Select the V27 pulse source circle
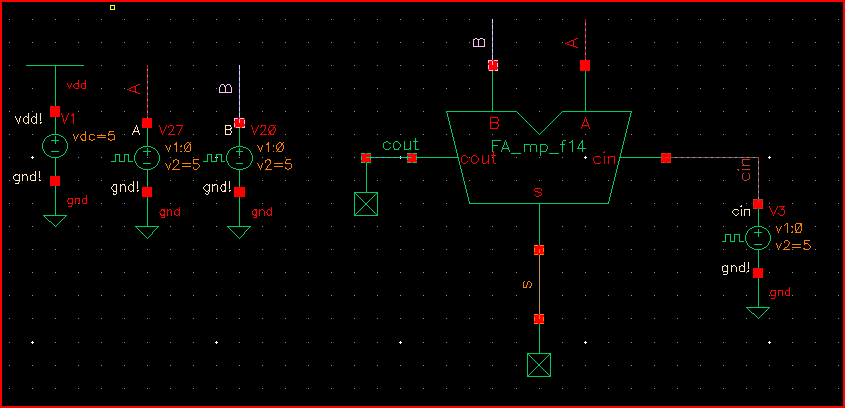 147,157
